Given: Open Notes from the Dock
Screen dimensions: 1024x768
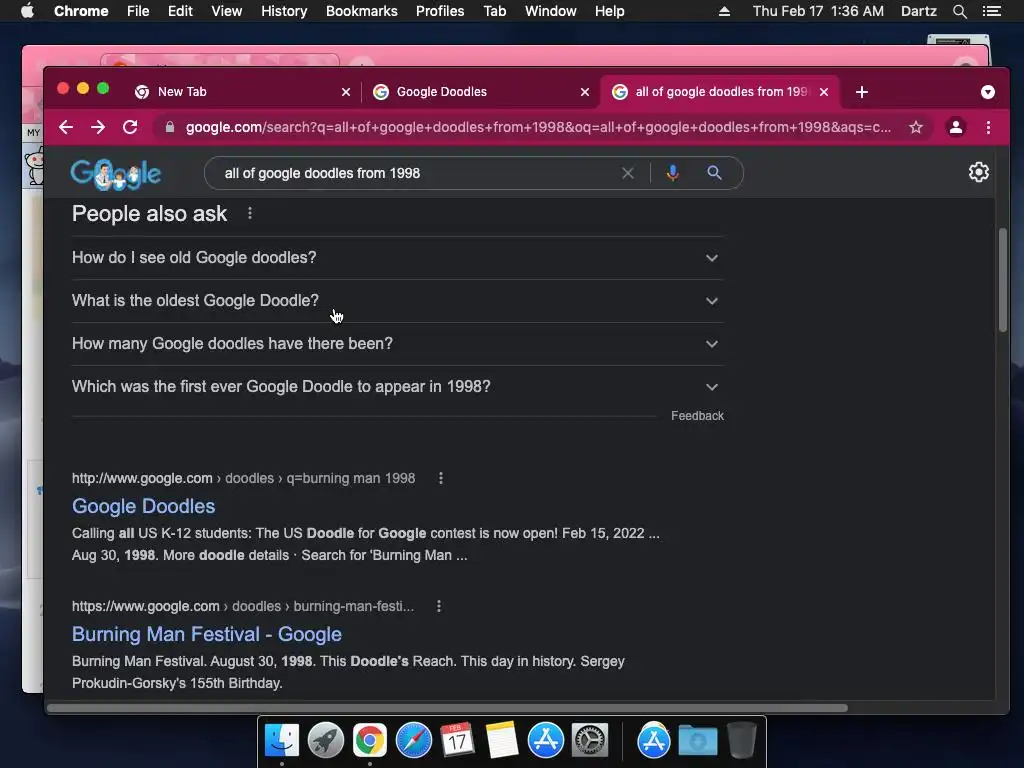Looking at the screenshot, I should pyautogui.click(x=502, y=741).
